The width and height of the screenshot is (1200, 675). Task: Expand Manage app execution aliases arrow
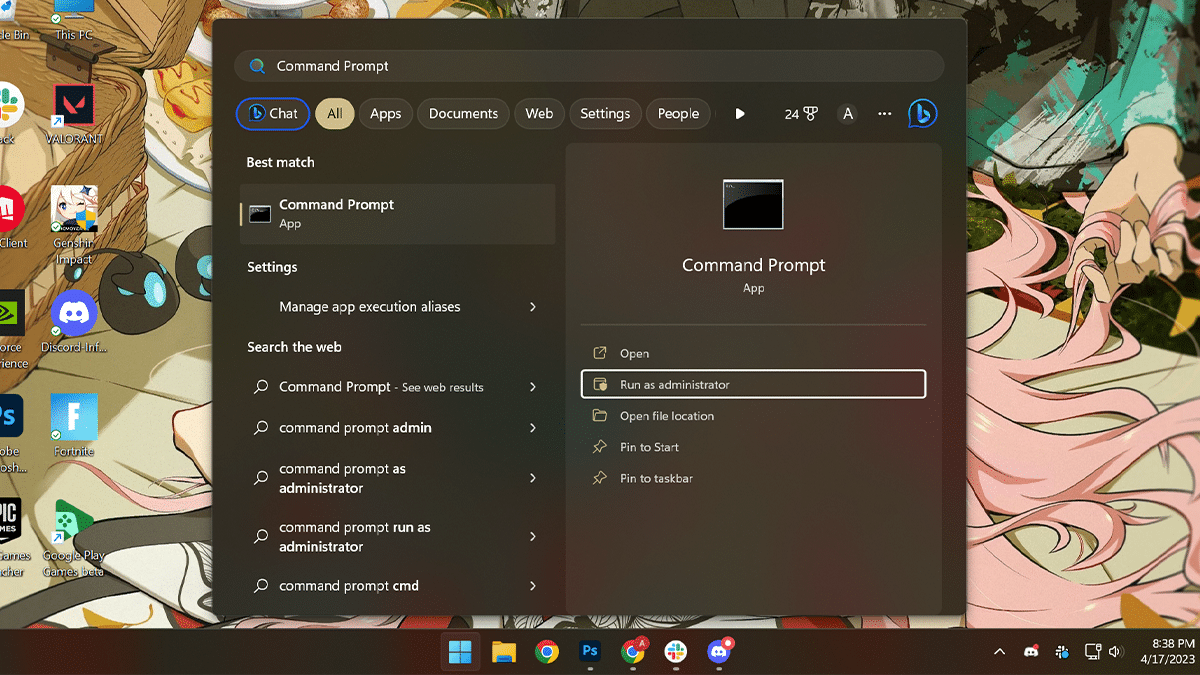[x=532, y=307]
